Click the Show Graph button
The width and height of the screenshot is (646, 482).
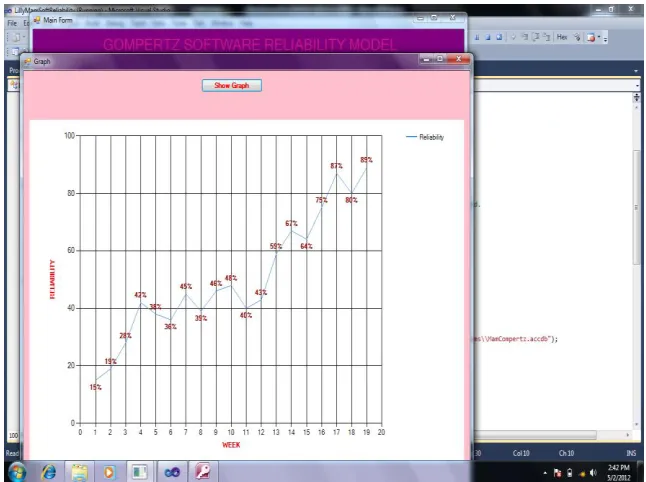pyautogui.click(x=232, y=85)
